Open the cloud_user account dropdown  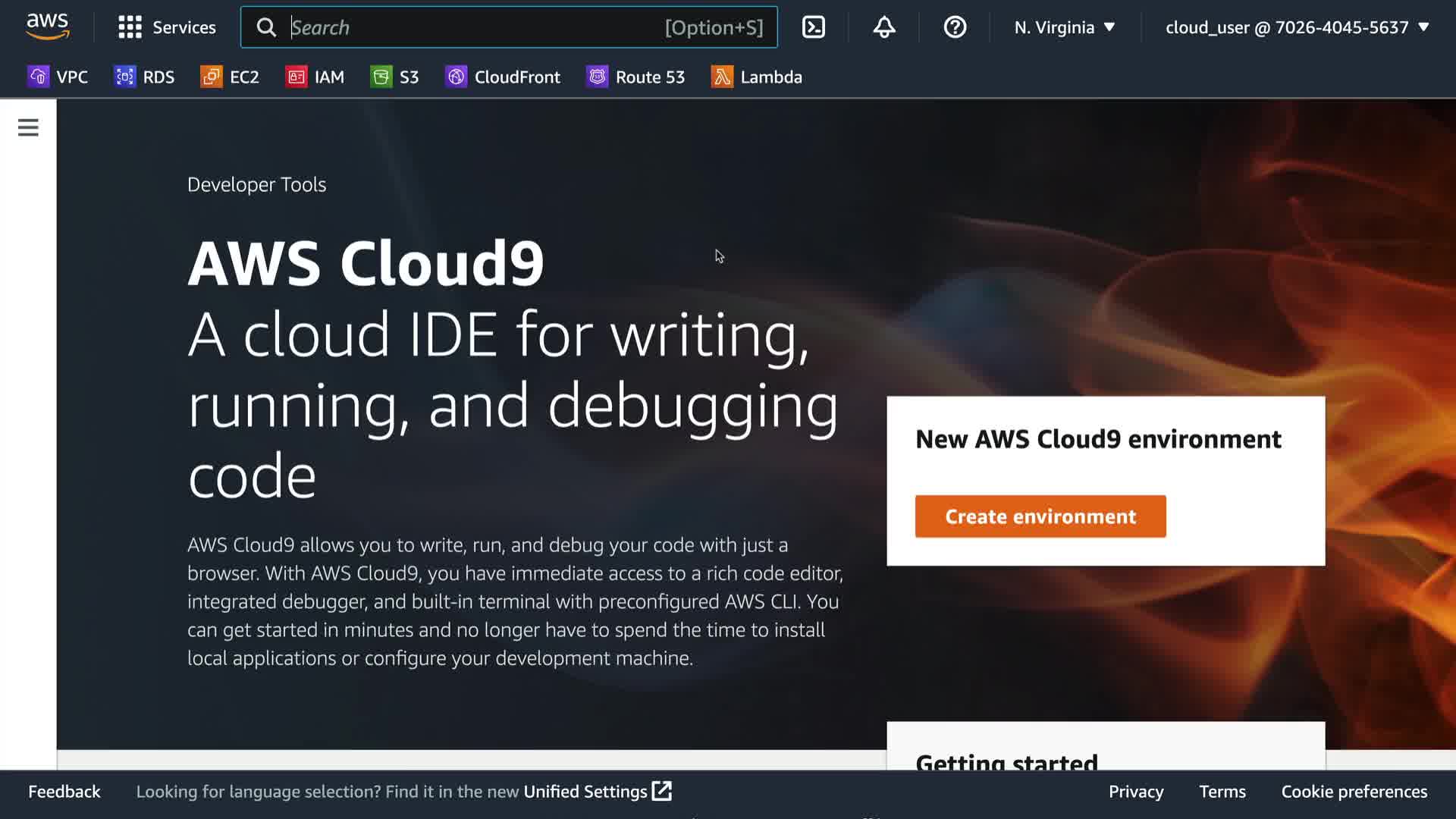click(1297, 27)
